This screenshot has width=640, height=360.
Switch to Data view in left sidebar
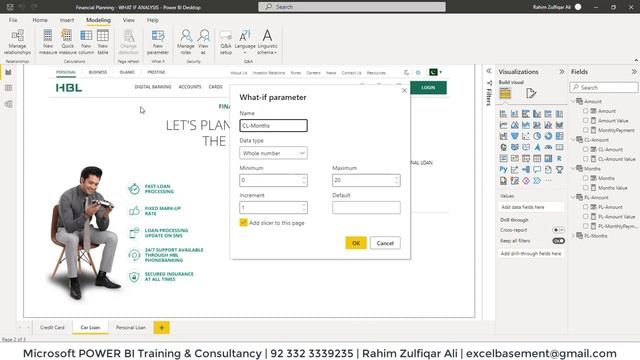coord(8,88)
